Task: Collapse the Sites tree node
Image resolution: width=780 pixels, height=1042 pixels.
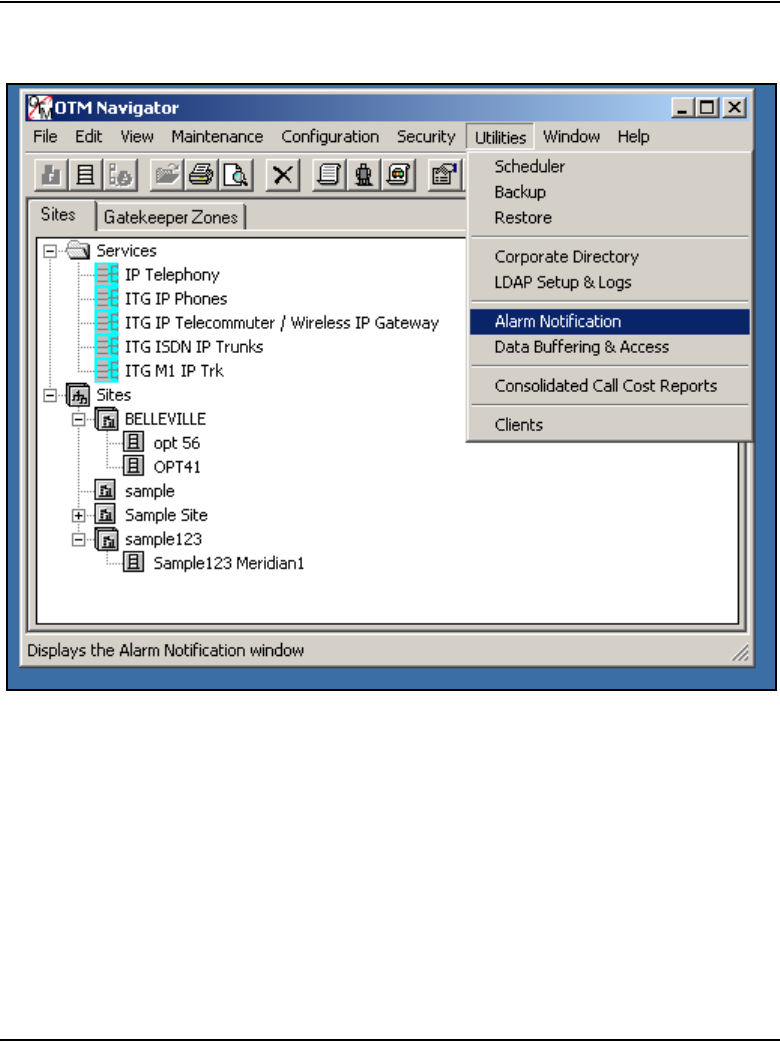Action: coord(50,395)
